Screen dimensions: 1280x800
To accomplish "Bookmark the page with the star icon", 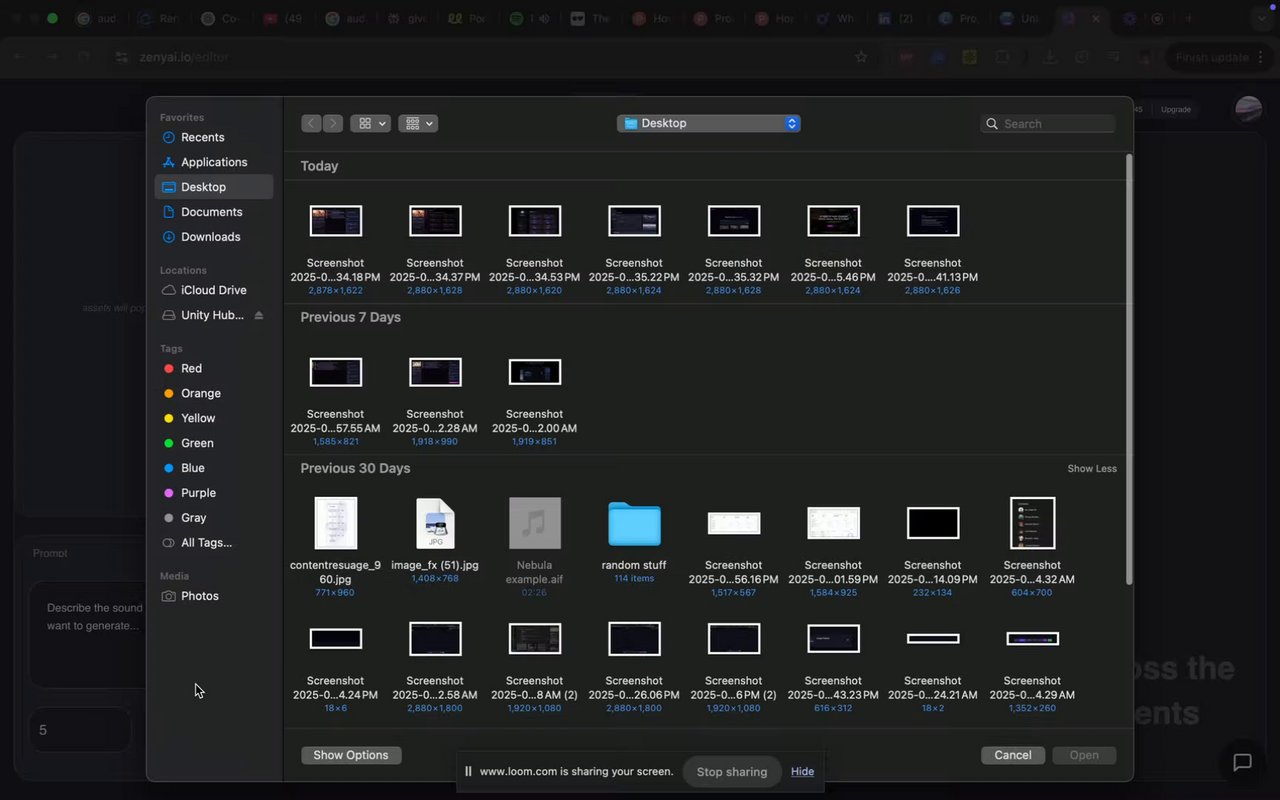I will (x=861, y=57).
